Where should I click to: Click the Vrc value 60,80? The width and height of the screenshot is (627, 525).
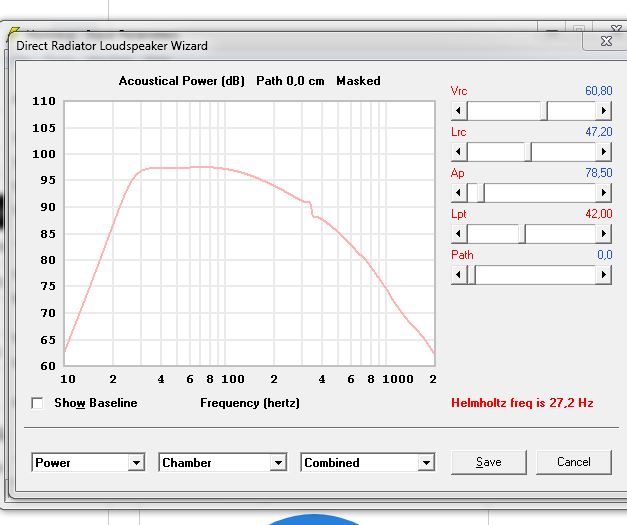[x=599, y=91]
